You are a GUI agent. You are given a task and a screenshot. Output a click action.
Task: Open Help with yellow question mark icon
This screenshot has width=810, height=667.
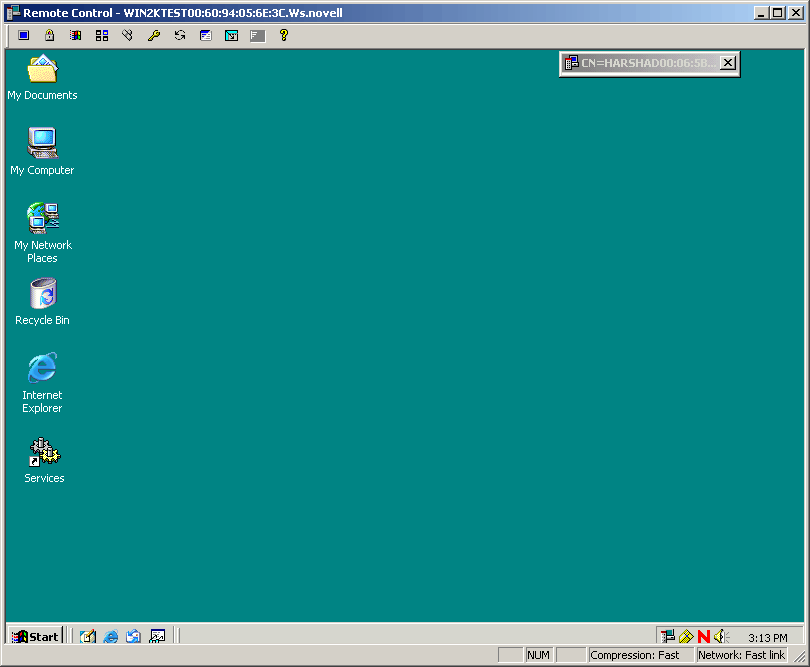[x=284, y=35]
